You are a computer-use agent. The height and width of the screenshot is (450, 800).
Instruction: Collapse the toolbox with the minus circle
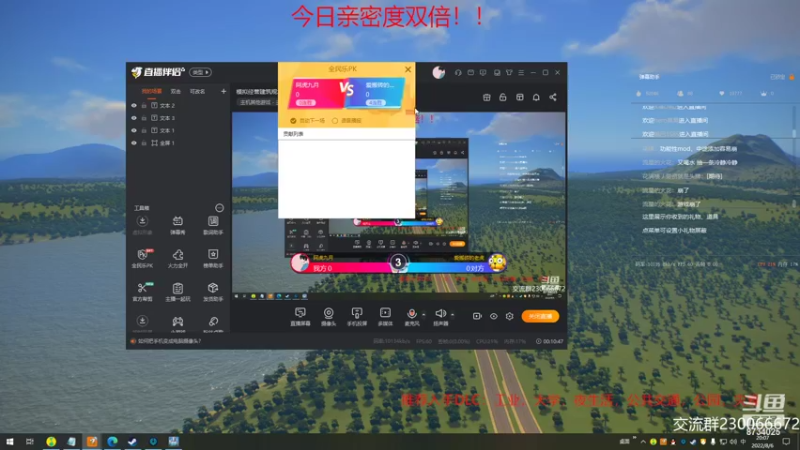[x=219, y=208]
